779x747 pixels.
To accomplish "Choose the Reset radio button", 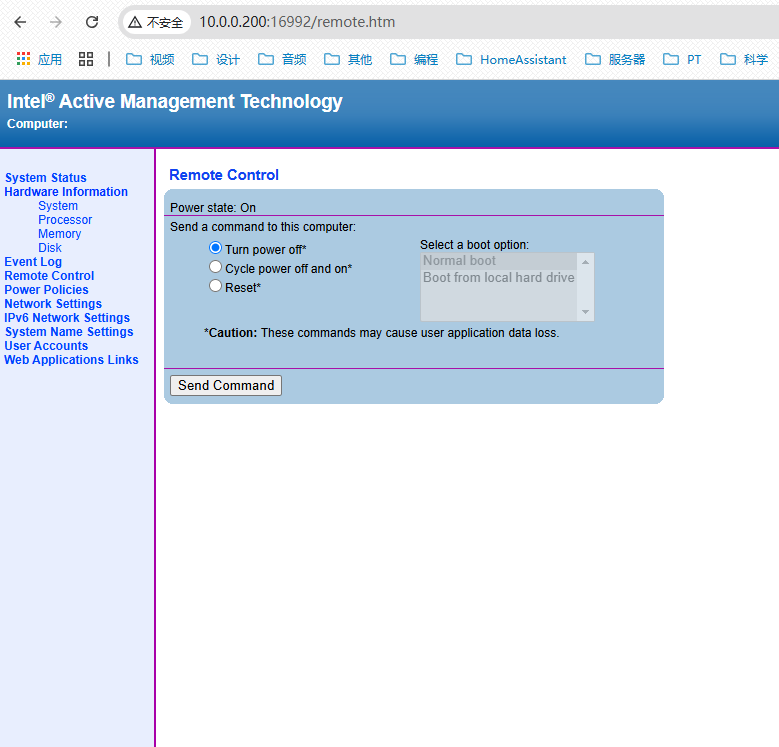I will pyautogui.click(x=215, y=286).
